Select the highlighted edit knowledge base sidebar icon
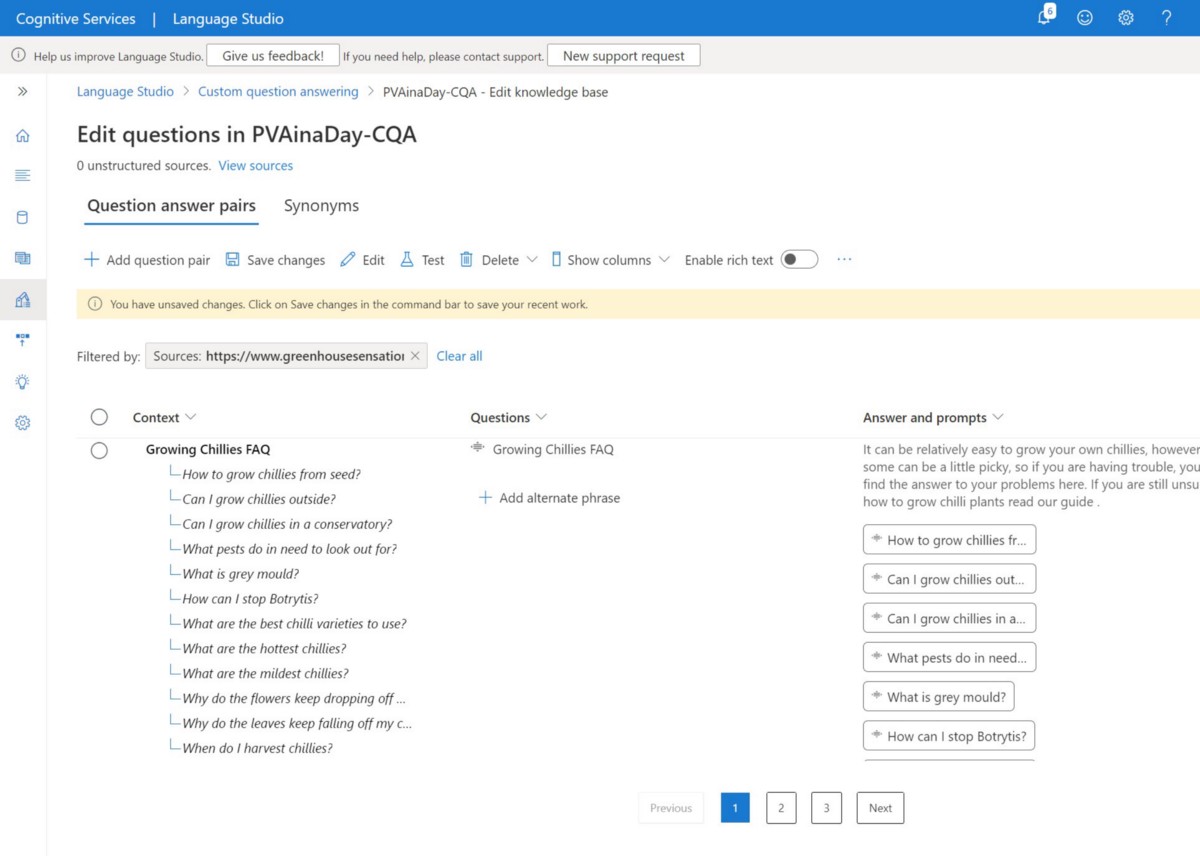 (22, 299)
